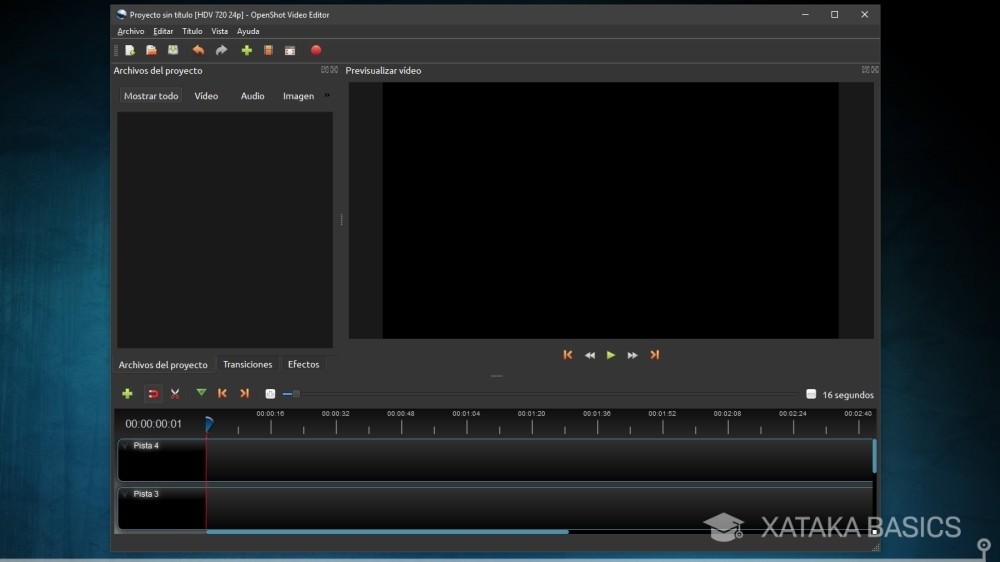This screenshot has height=562, width=1000.
Task: Click the Save Project icon
Action: point(173,50)
